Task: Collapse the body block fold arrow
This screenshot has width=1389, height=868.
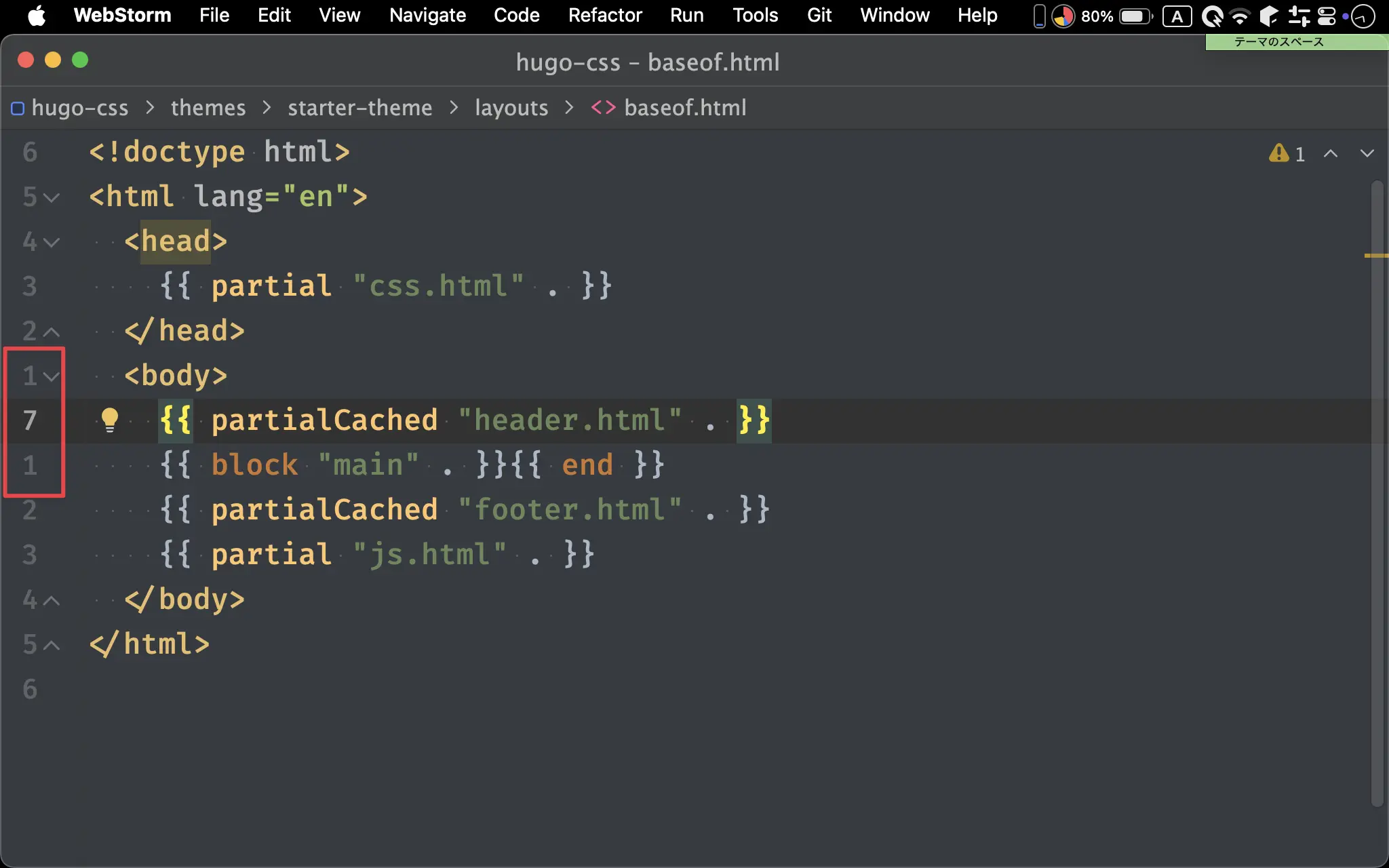Action: coord(52,376)
